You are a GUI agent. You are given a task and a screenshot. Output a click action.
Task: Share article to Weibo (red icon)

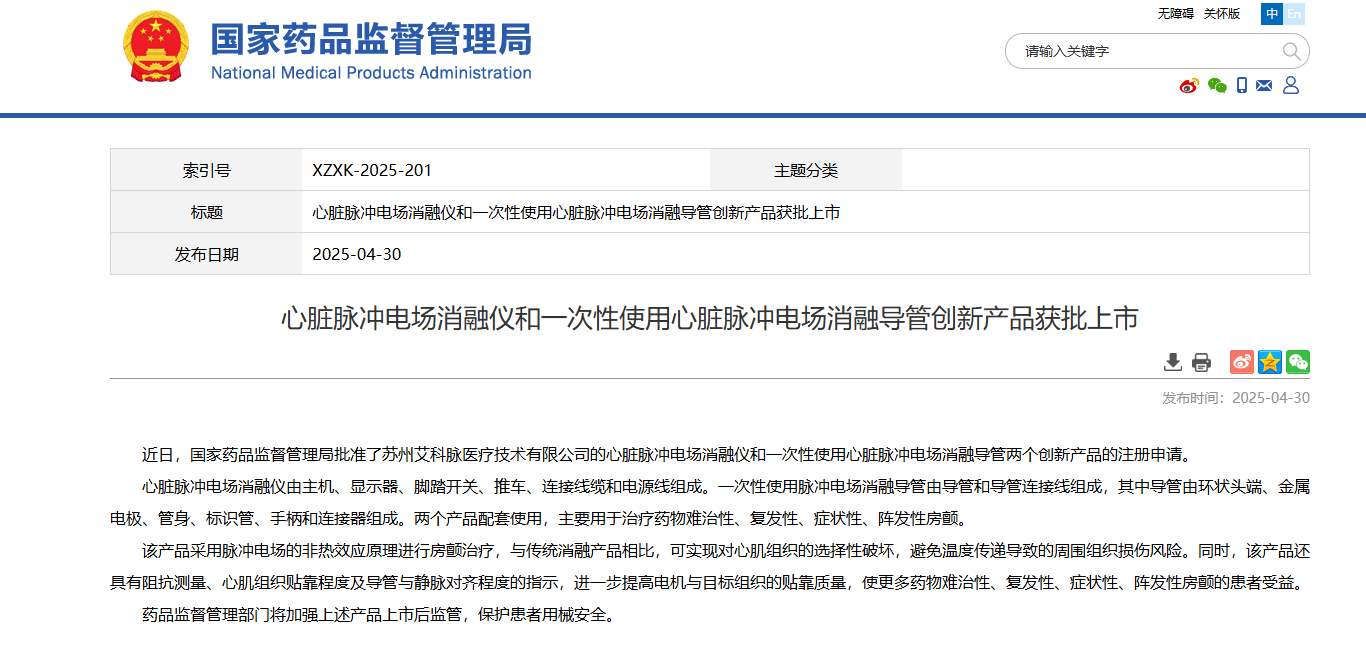[x=1241, y=362]
